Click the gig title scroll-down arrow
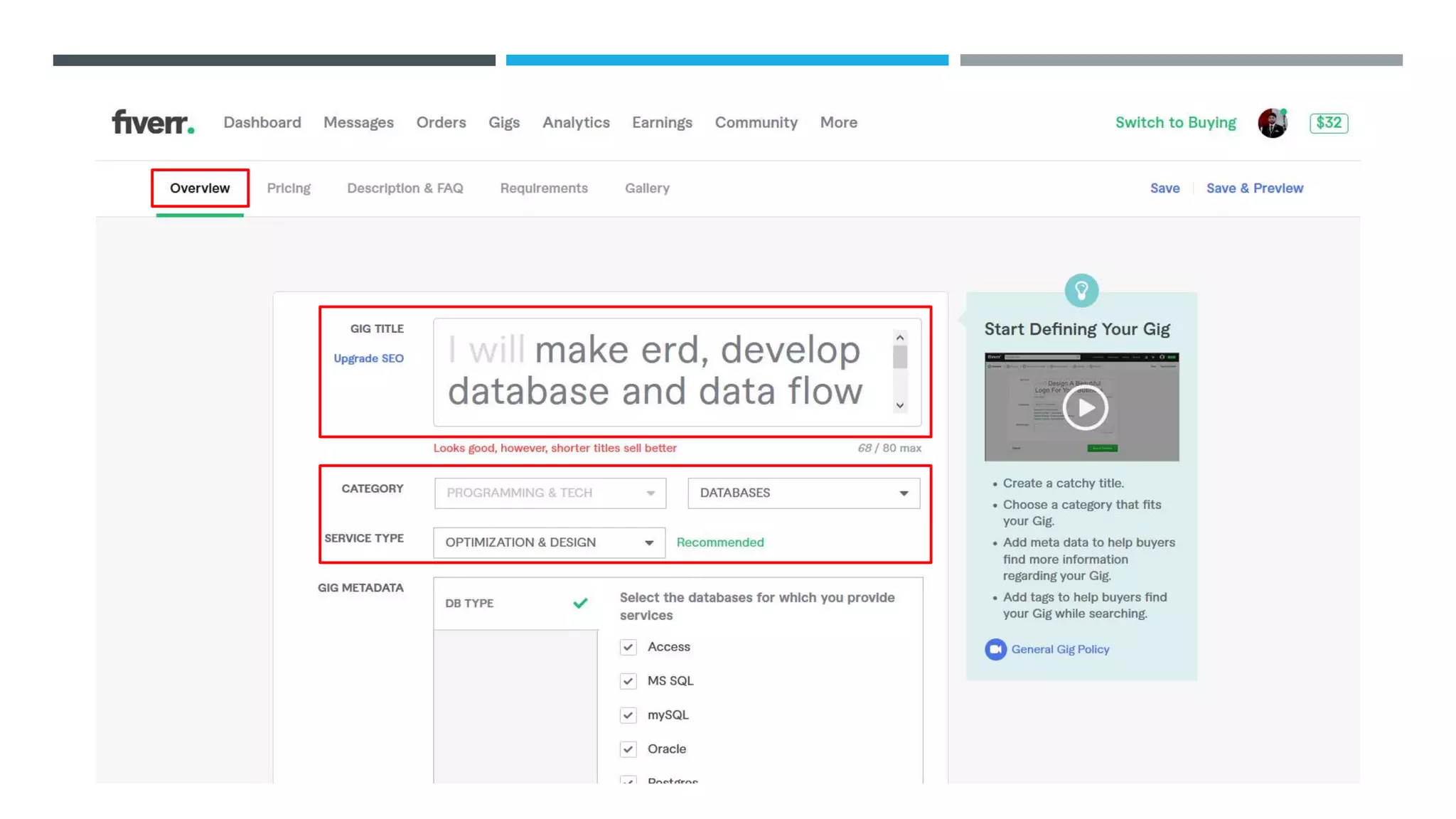Viewport: 1456px width, 819px height. coord(900,406)
